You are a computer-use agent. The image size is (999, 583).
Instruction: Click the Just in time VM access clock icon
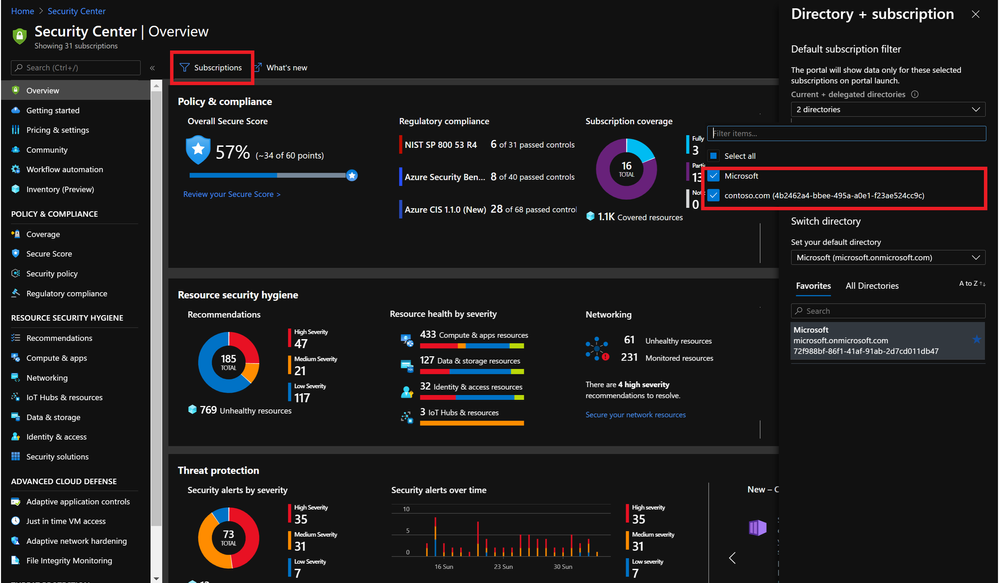tap(16, 521)
